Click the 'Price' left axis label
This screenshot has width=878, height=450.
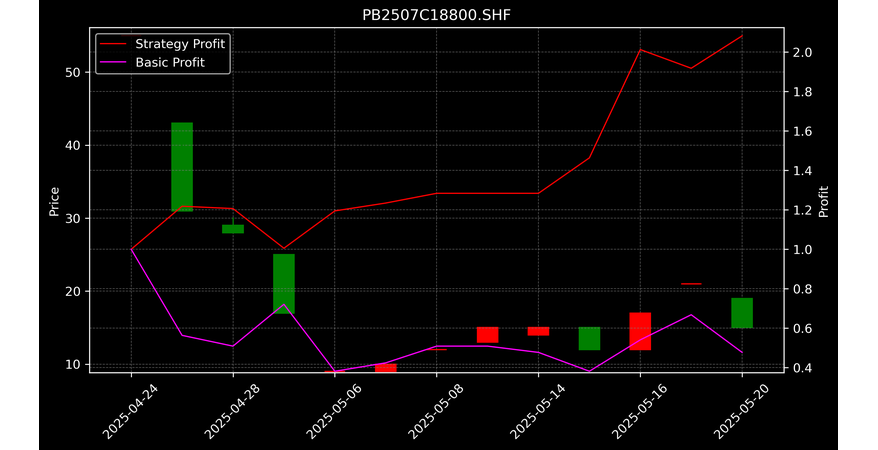54,201
